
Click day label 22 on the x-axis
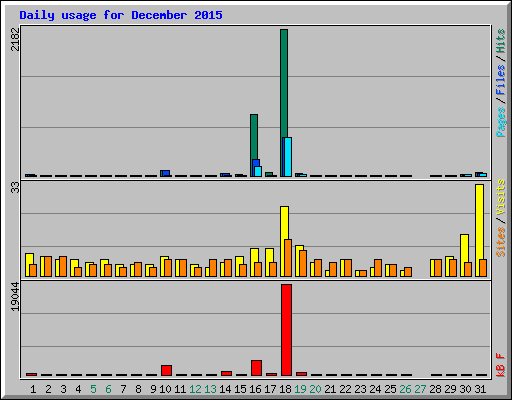click(x=345, y=389)
